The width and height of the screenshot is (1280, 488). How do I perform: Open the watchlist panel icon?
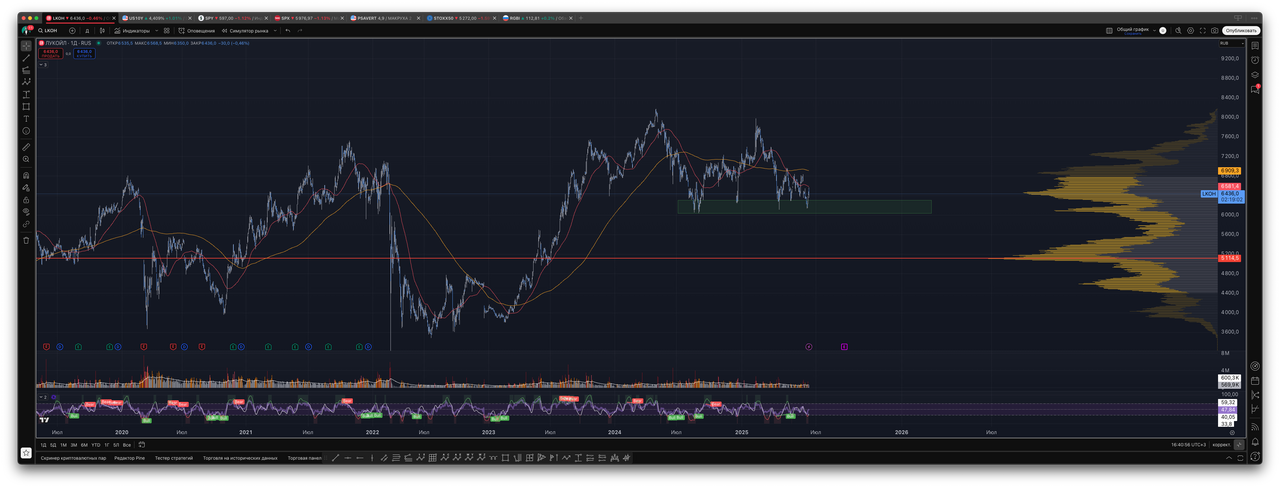tap(1254, 45)
